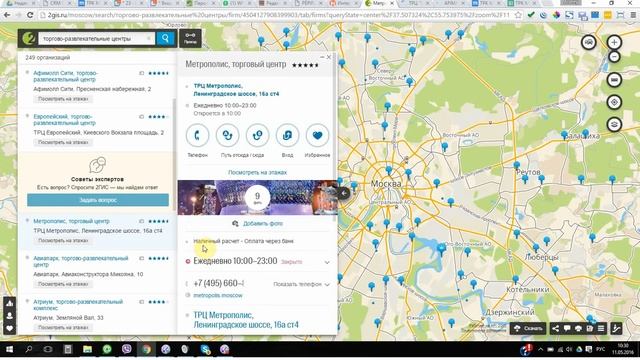Open favorites heart in left sidebar
Image resolution: width=640 pixels, height=360 pixels.
pyautogui.click(x=9, y=329)
